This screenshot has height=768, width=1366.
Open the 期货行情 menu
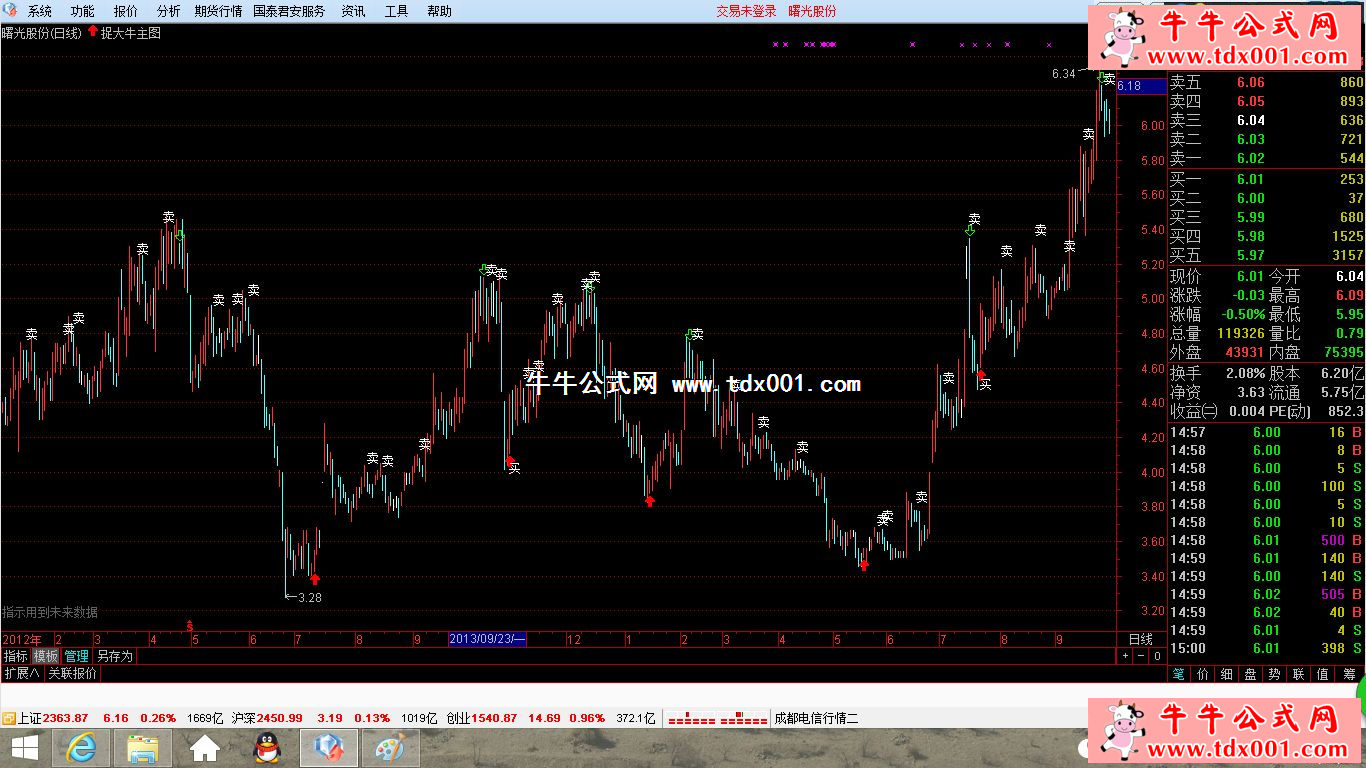click(x=218, y=11)
